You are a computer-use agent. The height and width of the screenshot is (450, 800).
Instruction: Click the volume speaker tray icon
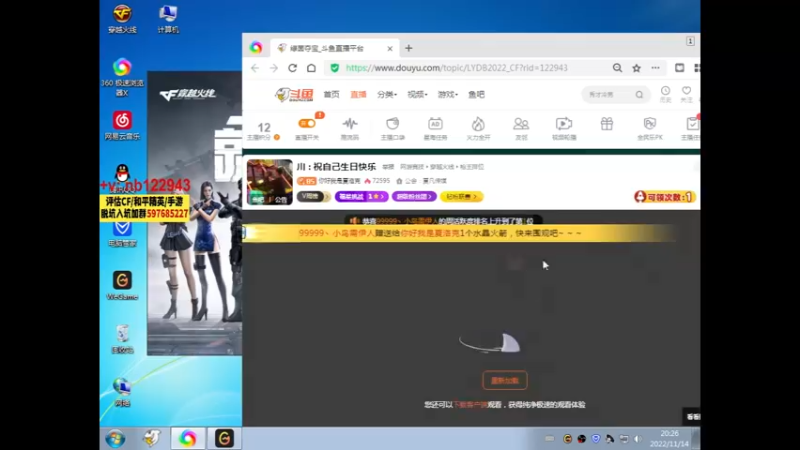638,439
